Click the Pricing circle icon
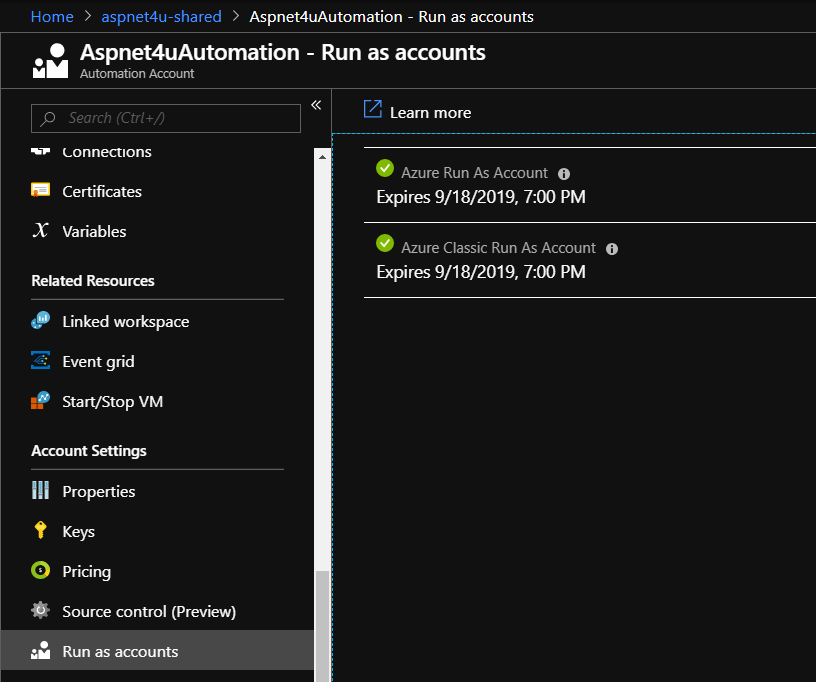This screenshot has height=682, width=816. pyautogui.click(x=41, y=571)
